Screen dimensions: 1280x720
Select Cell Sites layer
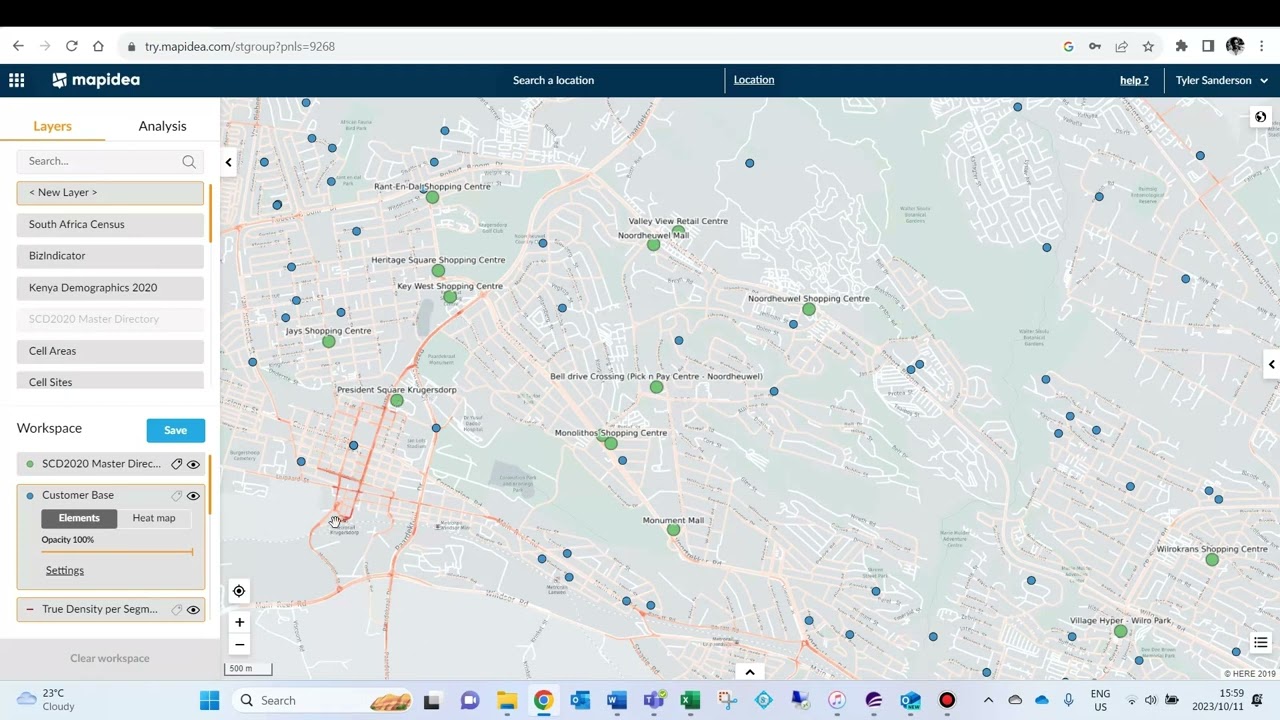point(110,381)
